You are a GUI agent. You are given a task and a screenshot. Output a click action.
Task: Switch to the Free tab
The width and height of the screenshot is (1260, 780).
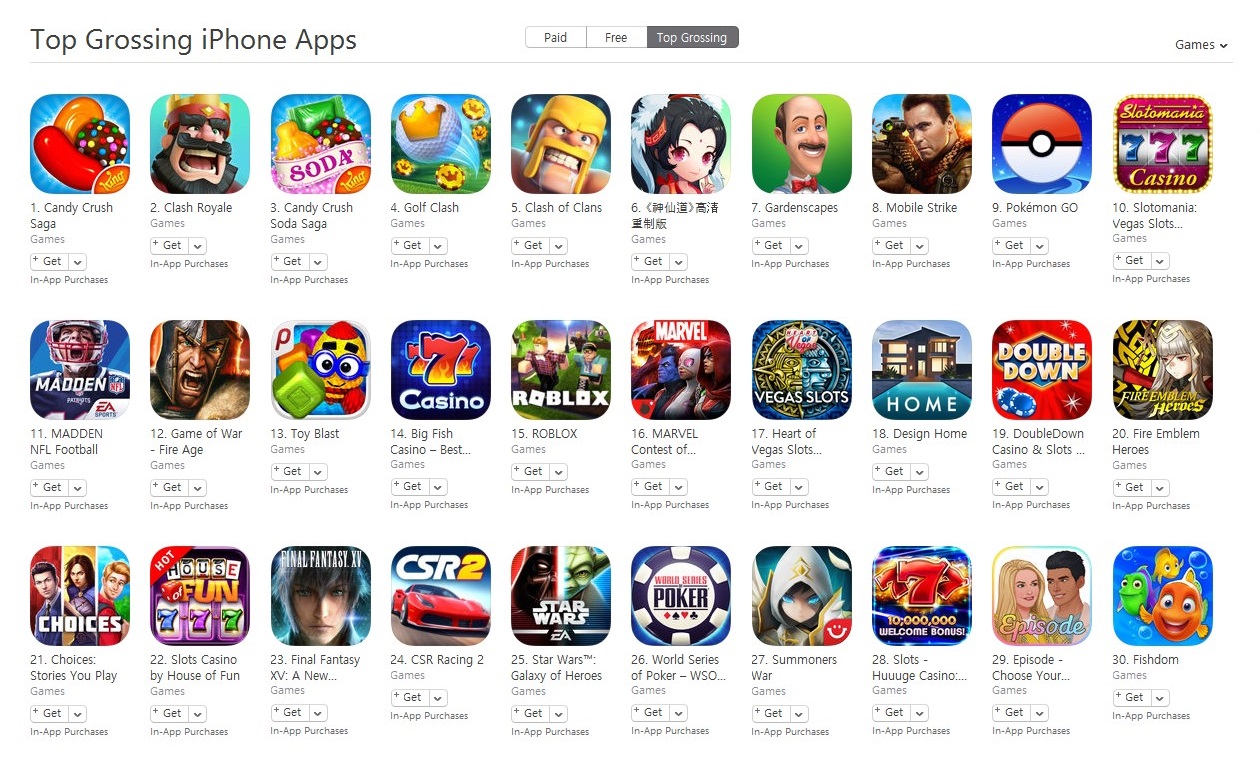[x=616, y=38]
